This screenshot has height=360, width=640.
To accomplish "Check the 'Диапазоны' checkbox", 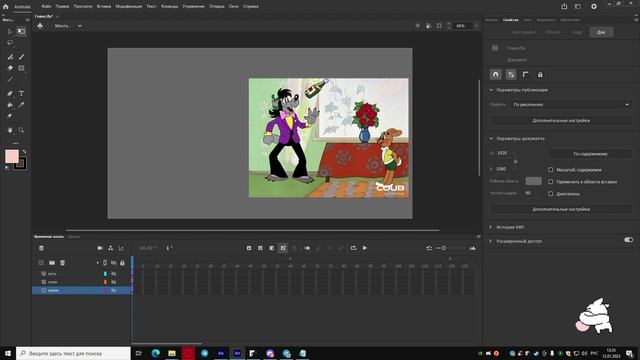I will pos(551,194).
